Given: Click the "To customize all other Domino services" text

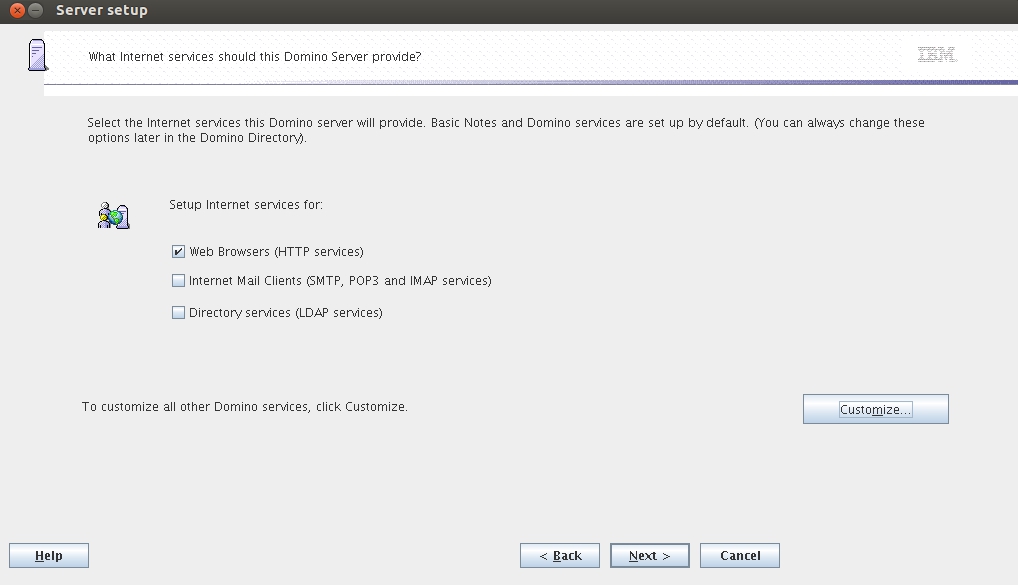Looking at the screenshot, I should pos(245,407).
